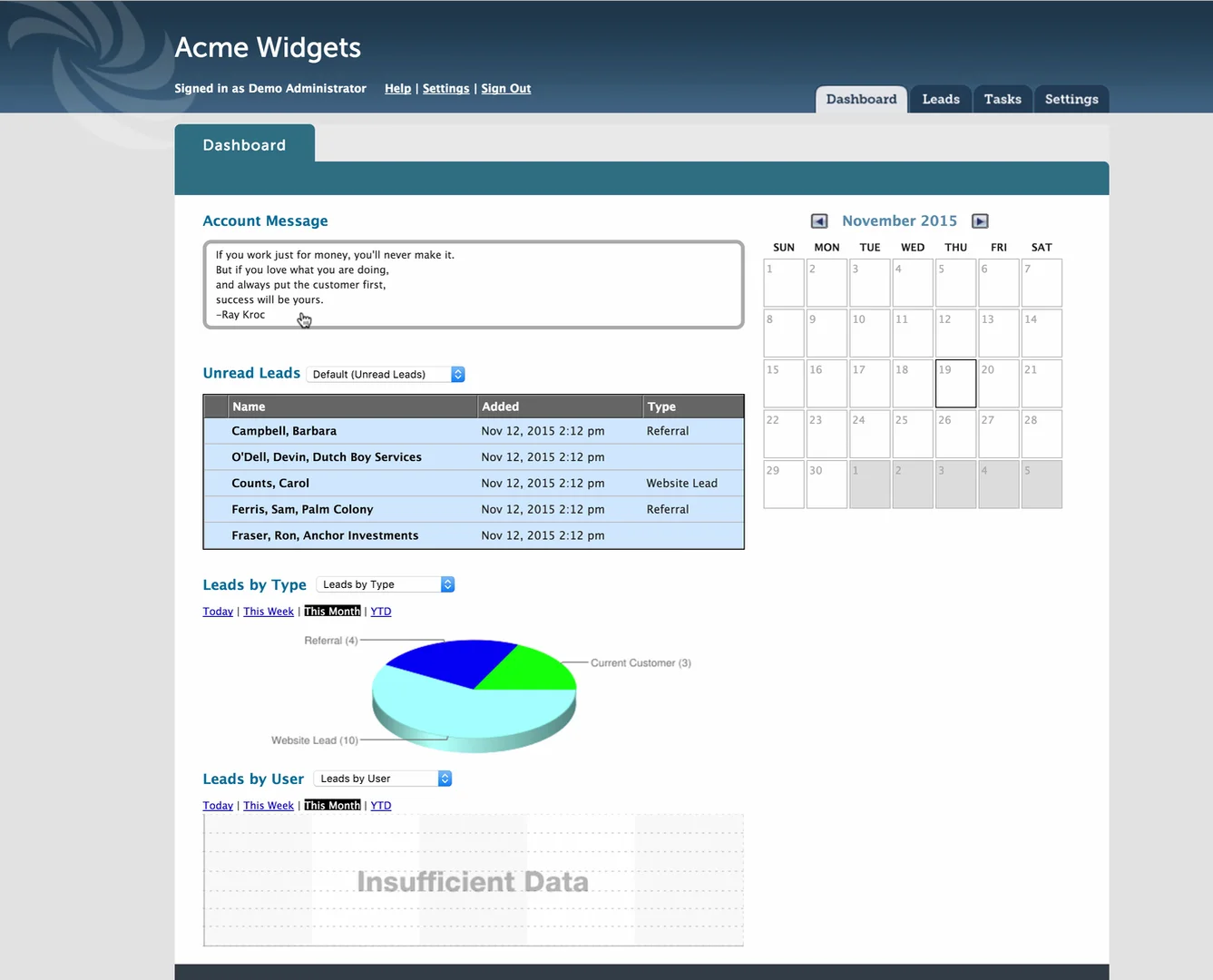This screenshot has height=980, width=1213.
Task: Select the Settings tab in navigation
Action: pyautogui.click(x=1071, y=99)
